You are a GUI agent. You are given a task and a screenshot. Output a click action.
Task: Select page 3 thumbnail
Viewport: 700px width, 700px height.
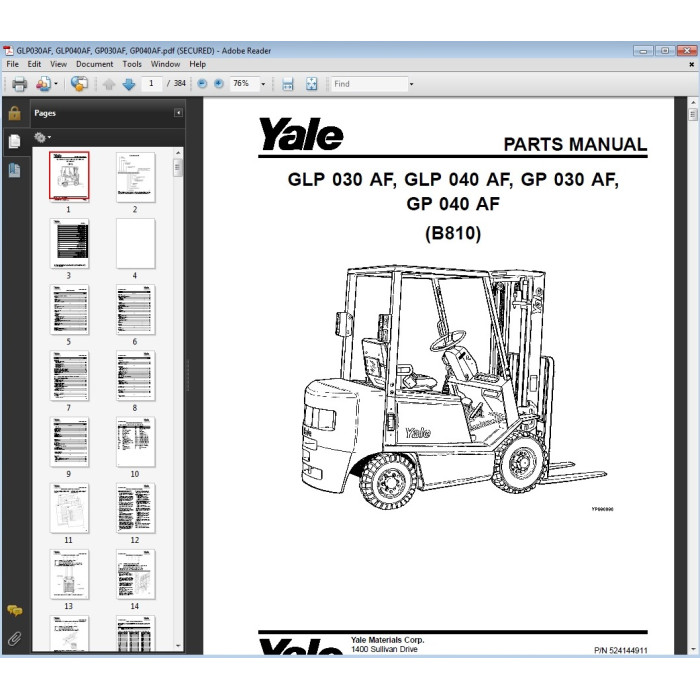point(69,243)
